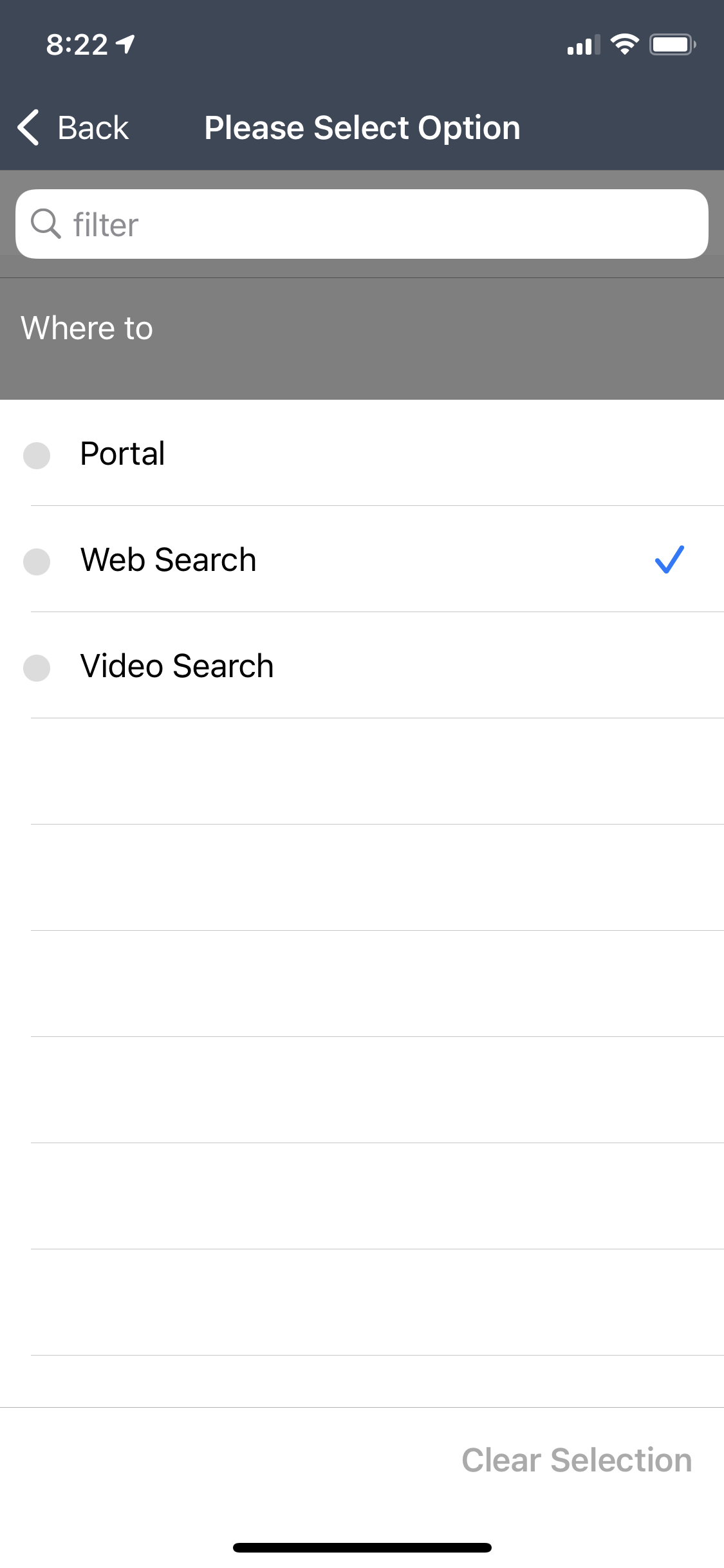Select the Portal radio circle
Viewport: 724px width, 1568px height.
37,455
